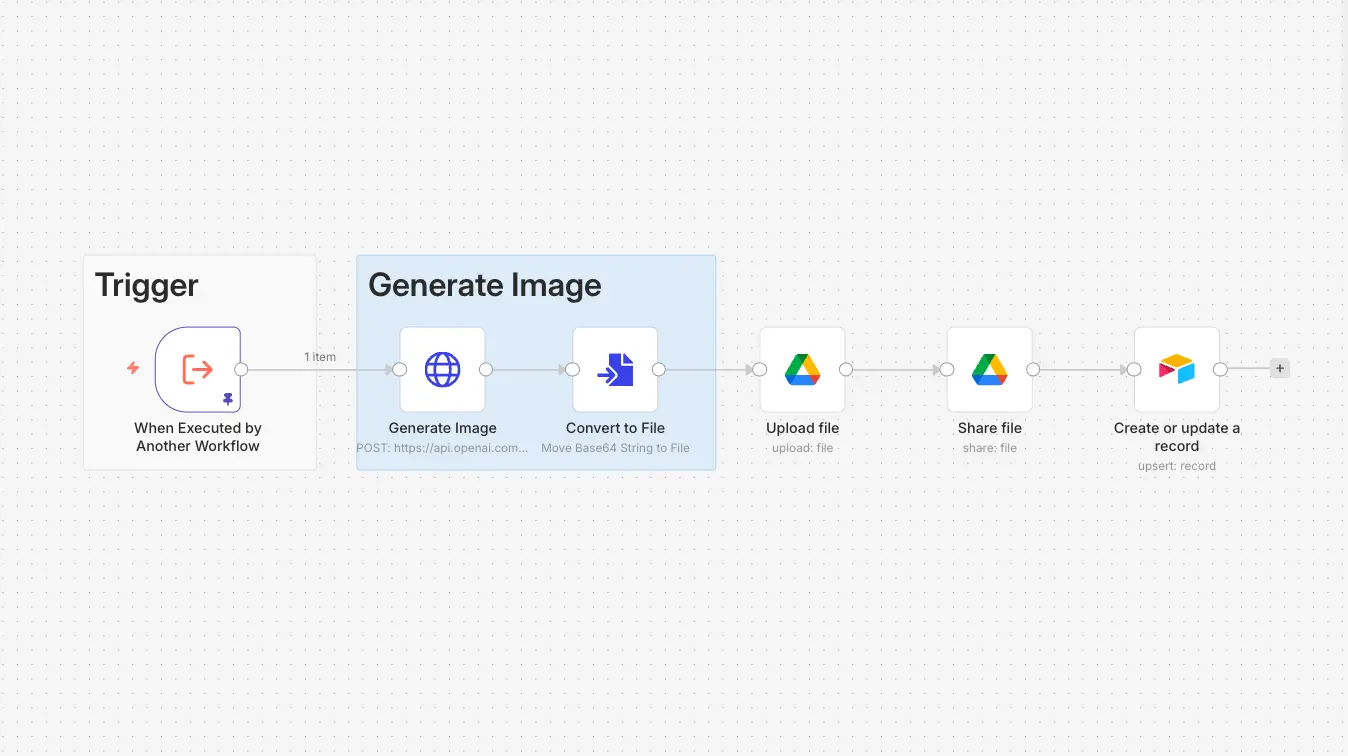The image size is (1348, 756).
Task: Click the 'When Executed by Another Workflow' label
Action: coord(198,437)
